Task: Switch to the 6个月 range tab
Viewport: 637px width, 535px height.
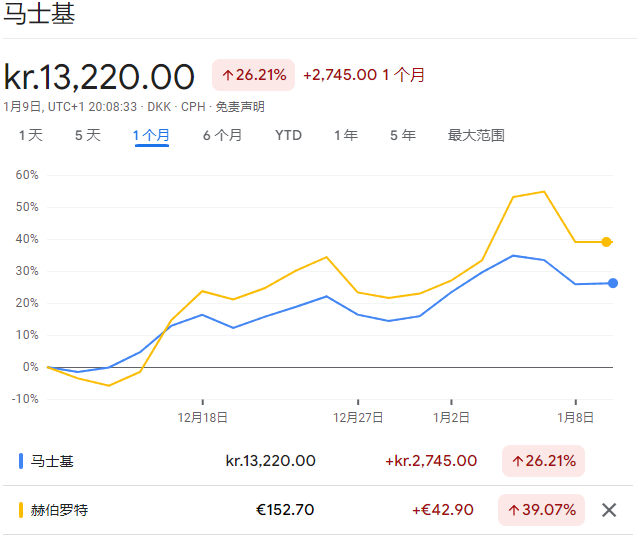Action: pos(222,136)
